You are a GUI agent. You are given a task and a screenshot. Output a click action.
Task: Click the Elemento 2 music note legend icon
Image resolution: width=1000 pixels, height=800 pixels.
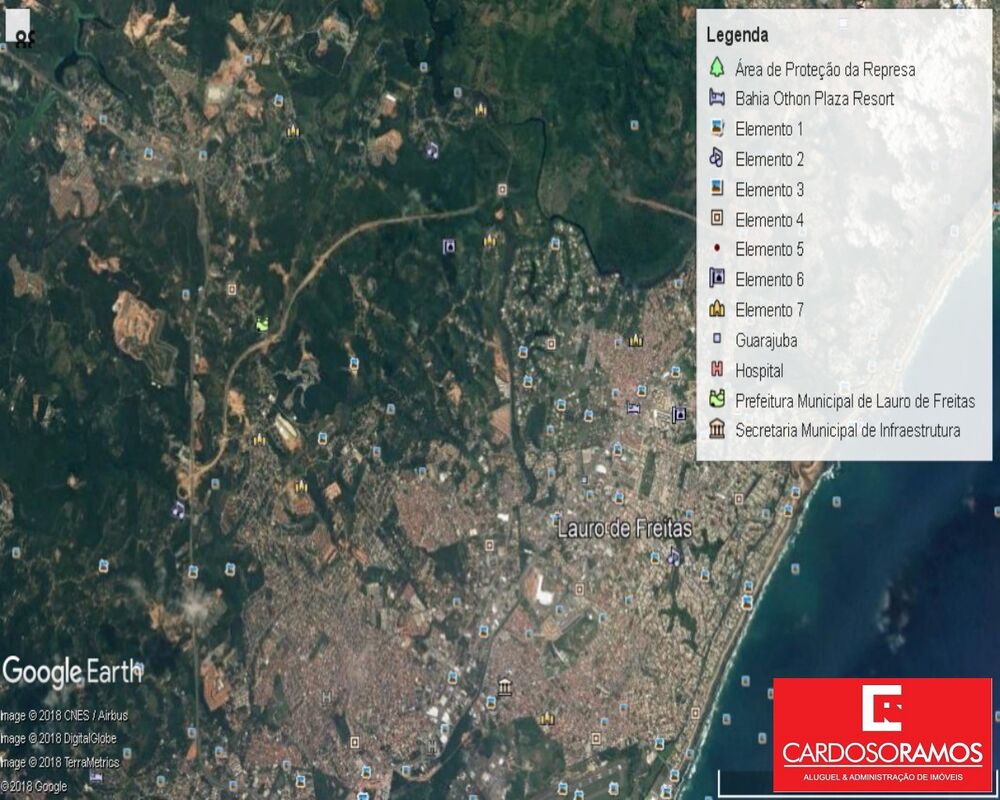(717, 158)
